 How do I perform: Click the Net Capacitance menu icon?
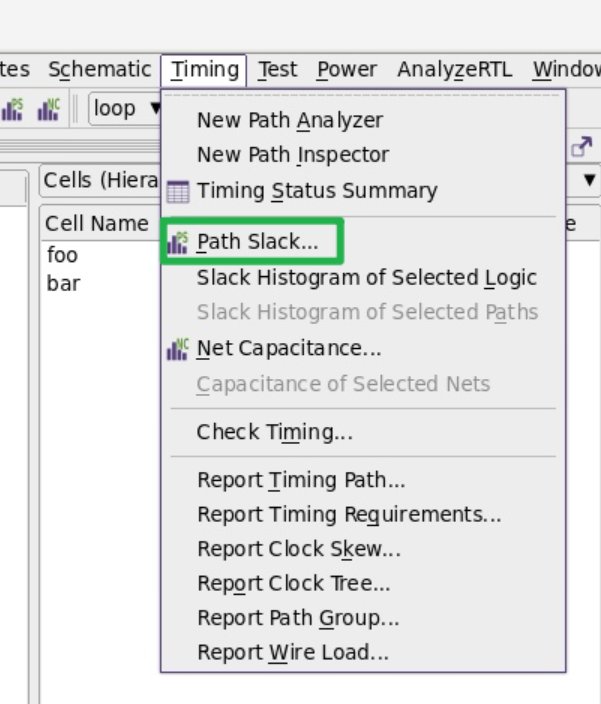[178, 349]
